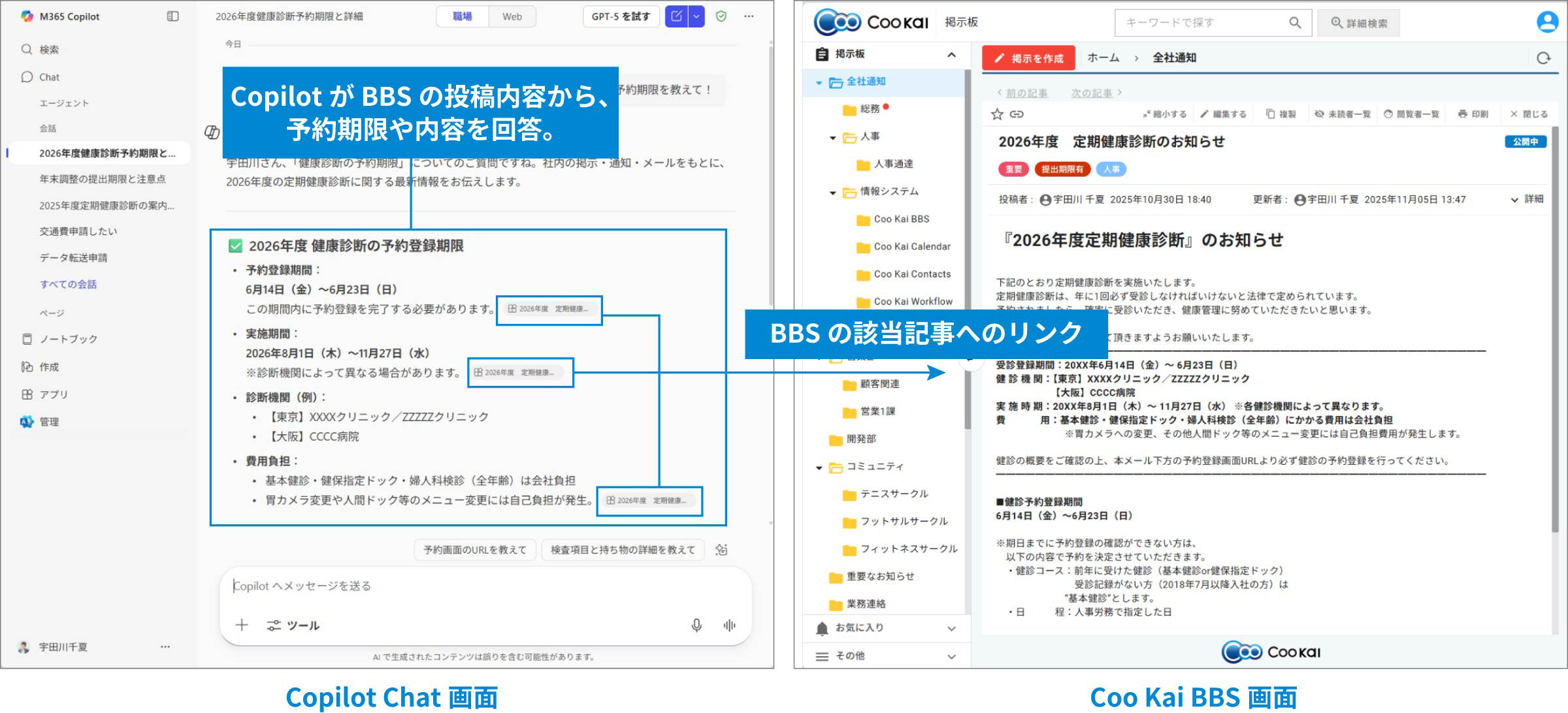The image size is (1568, 713).
Task: Create a post with 掲示を作成
Action: [1028, 57]
